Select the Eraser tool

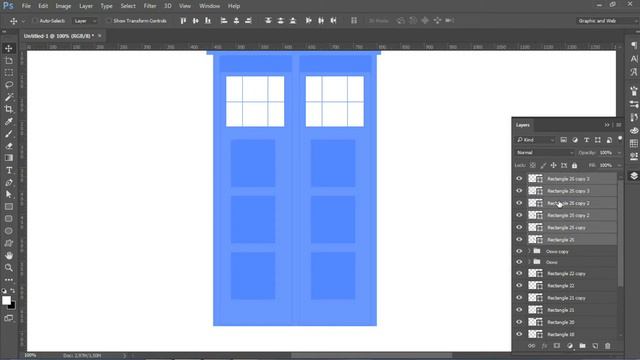point(9,146)
